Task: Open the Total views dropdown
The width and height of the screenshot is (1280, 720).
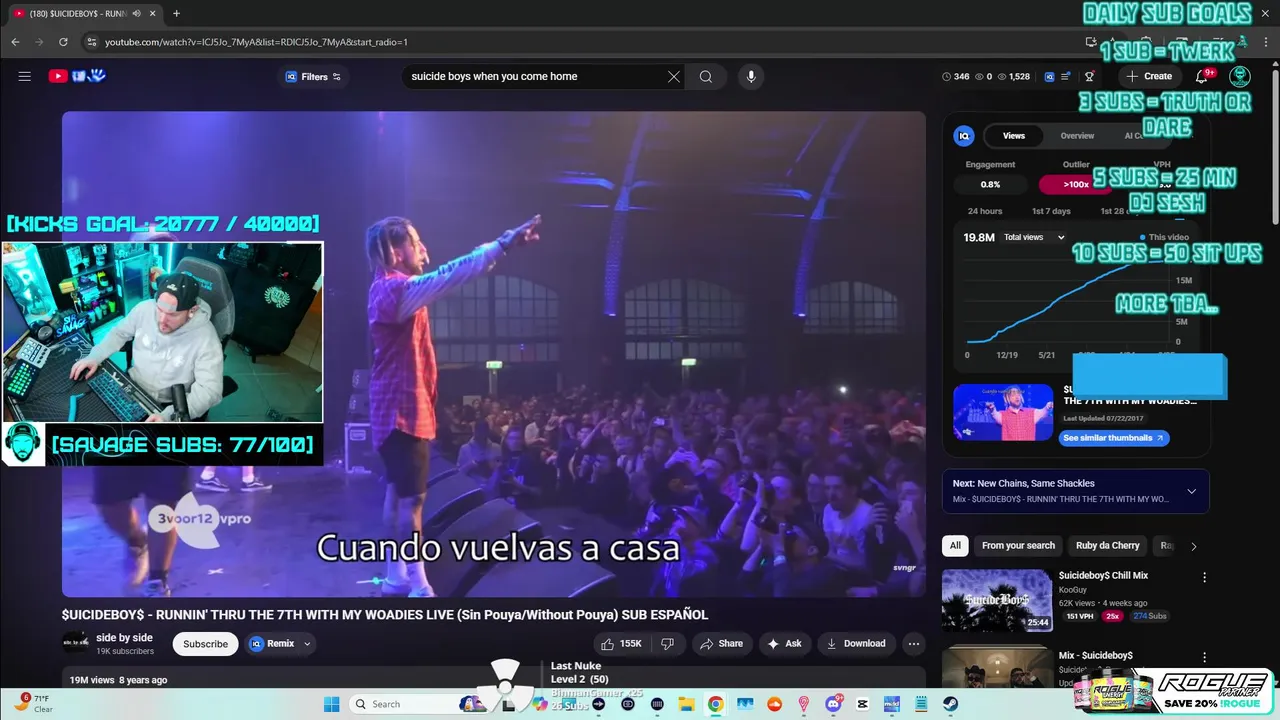Action: click(x=1034, y=237)
